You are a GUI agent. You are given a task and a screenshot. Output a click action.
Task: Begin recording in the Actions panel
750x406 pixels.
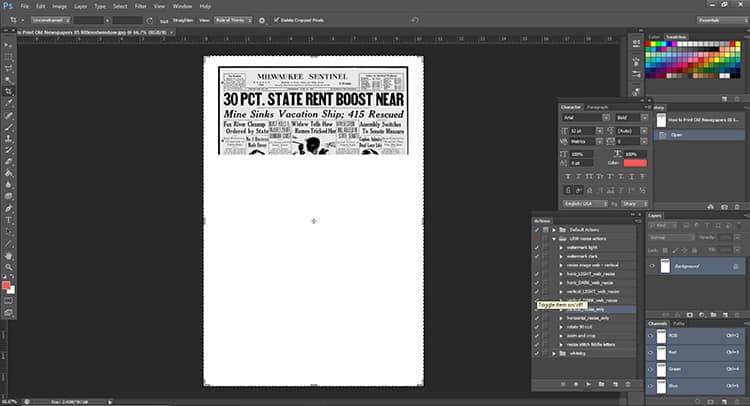click(576, 384)
